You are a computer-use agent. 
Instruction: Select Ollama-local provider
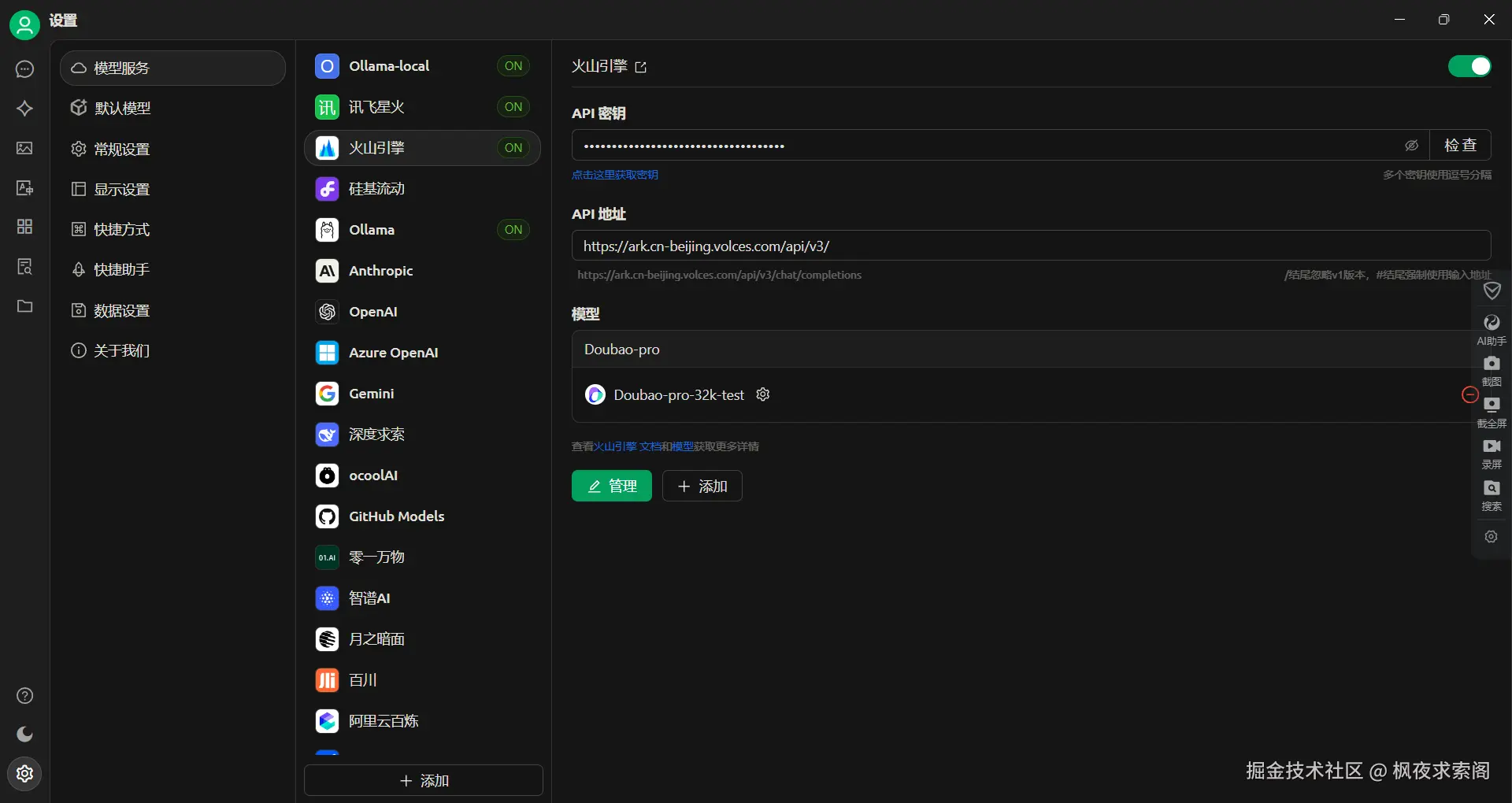(x=422, y=66)
